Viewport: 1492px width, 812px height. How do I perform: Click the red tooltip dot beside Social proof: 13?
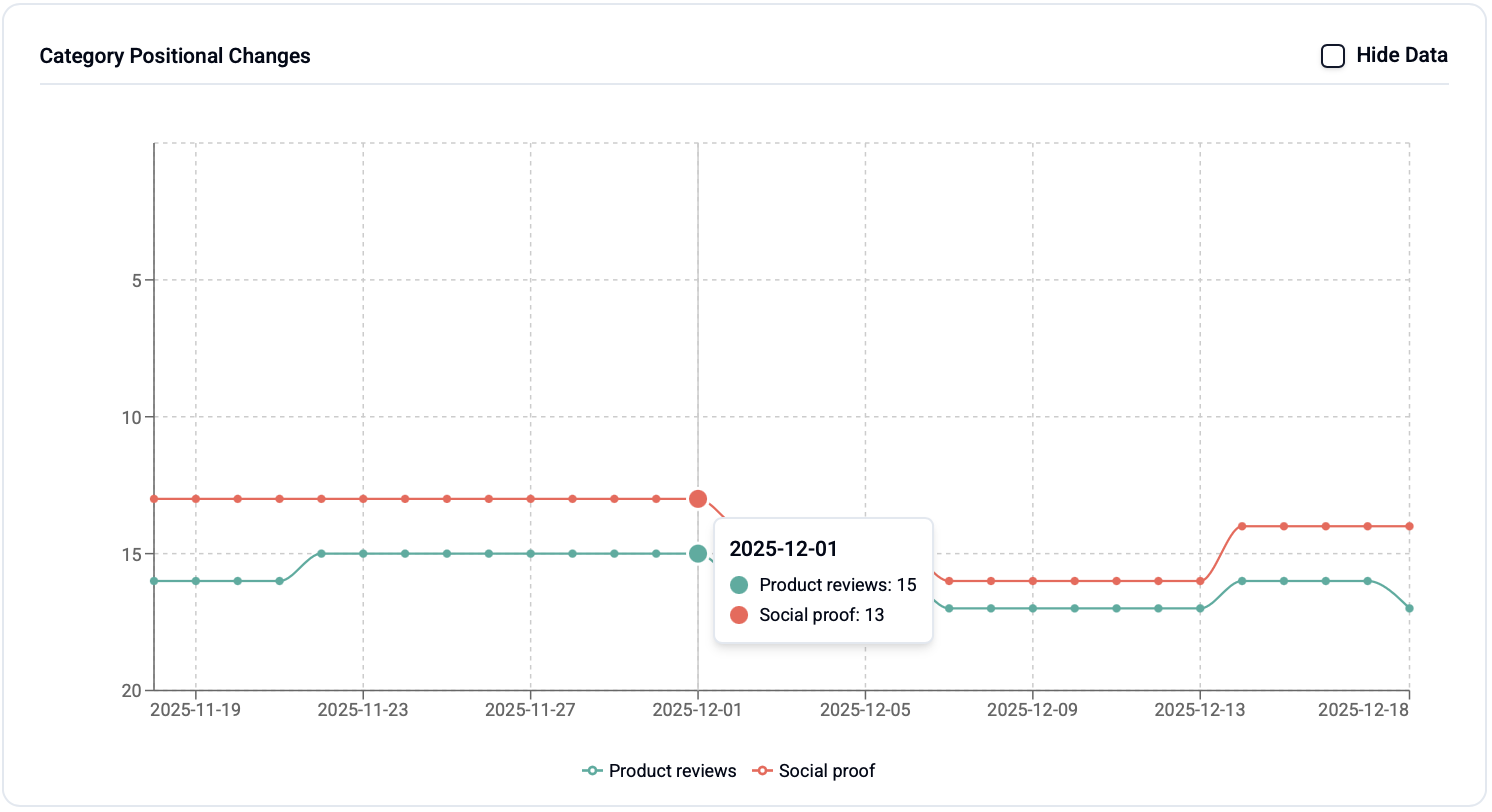(x=739, y=615)
